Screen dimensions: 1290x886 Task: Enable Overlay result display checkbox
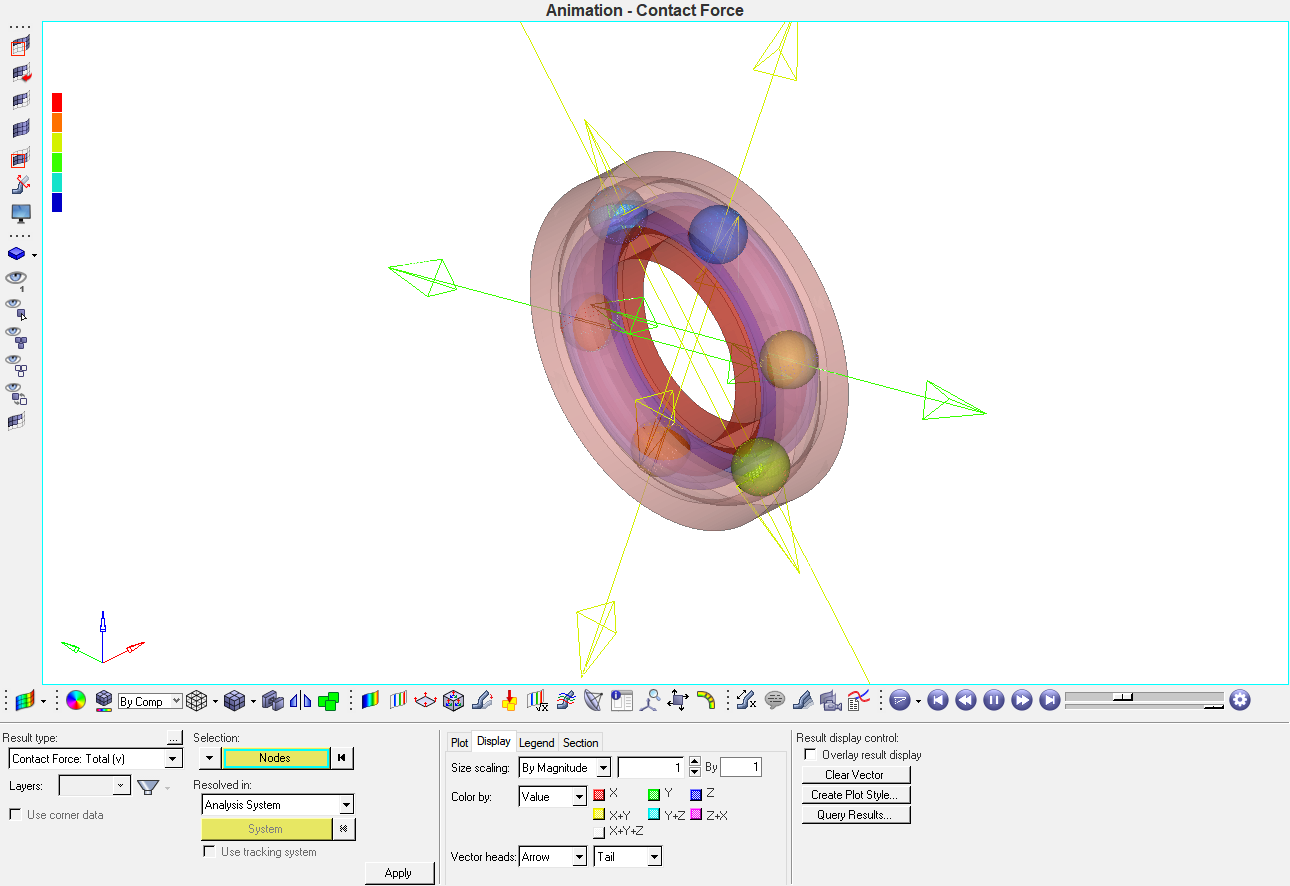pyautogui.click(x=810, y=755)
